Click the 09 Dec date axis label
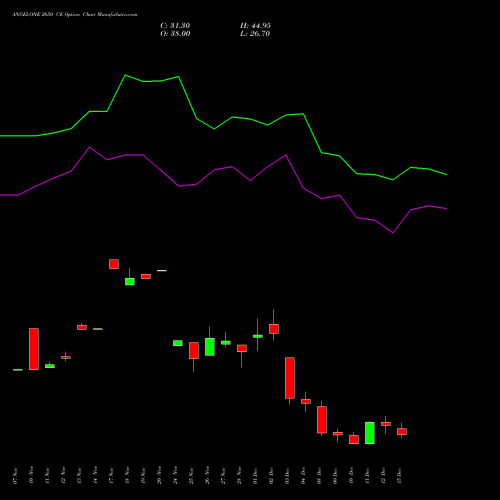Image resolution: width=500 pixels, height=500 pixels. click(x=335, y=476)
